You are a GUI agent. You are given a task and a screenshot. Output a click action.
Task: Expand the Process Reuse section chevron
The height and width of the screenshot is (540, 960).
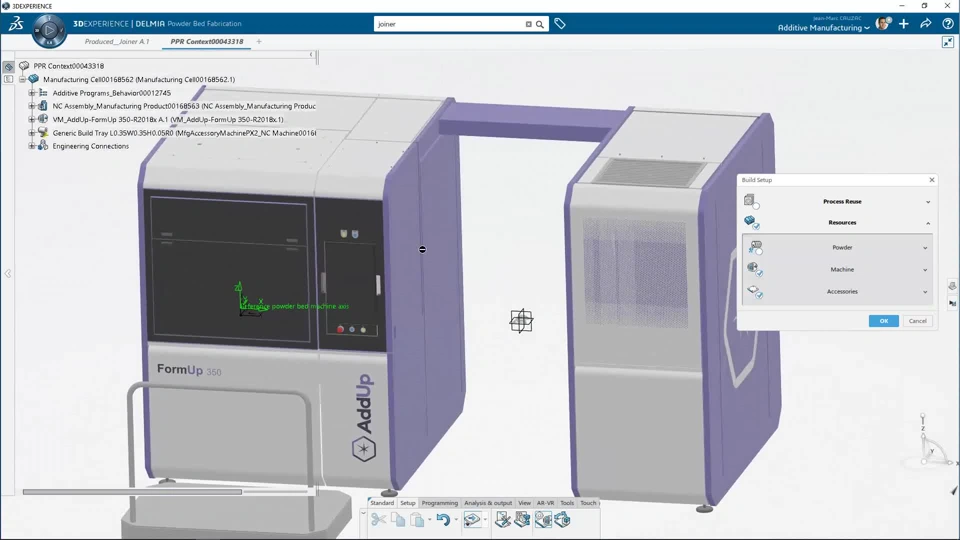click(x=928, y=202)
